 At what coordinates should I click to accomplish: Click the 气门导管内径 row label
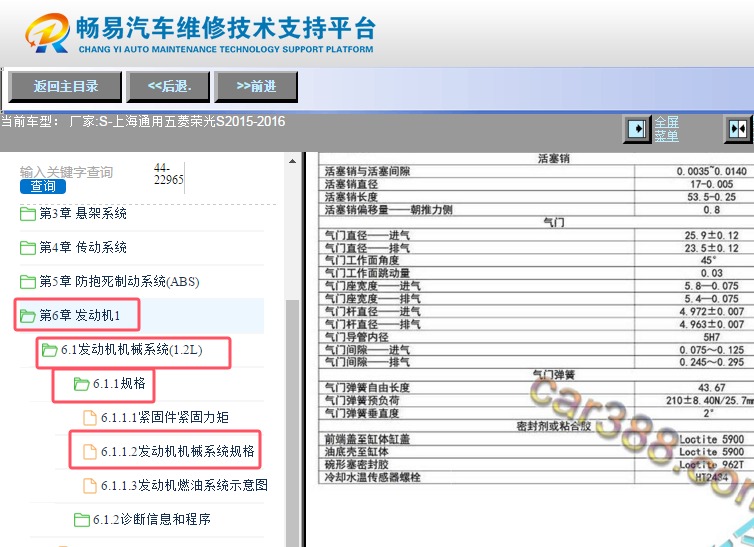coord(356,337)
